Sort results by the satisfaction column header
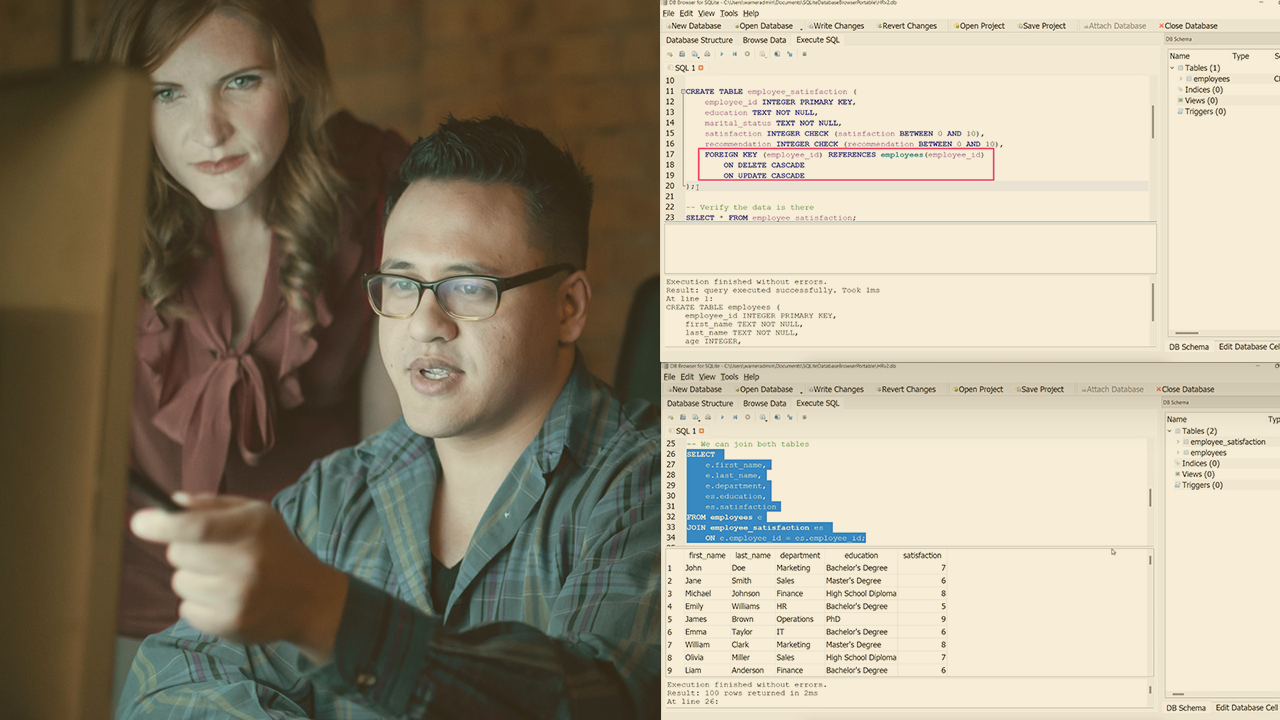Screen dimensions: 1280x720 [921, 555]
